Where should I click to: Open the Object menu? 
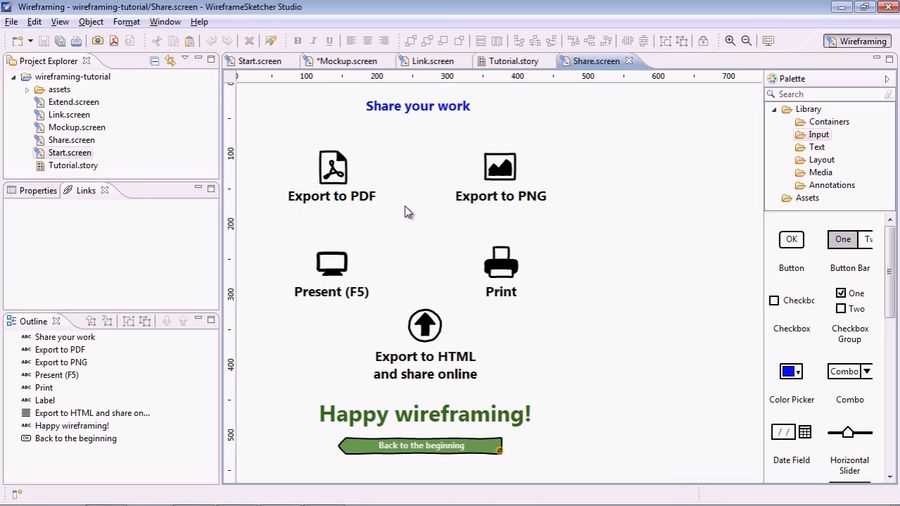pyautogui.click(x=91, y=22)
